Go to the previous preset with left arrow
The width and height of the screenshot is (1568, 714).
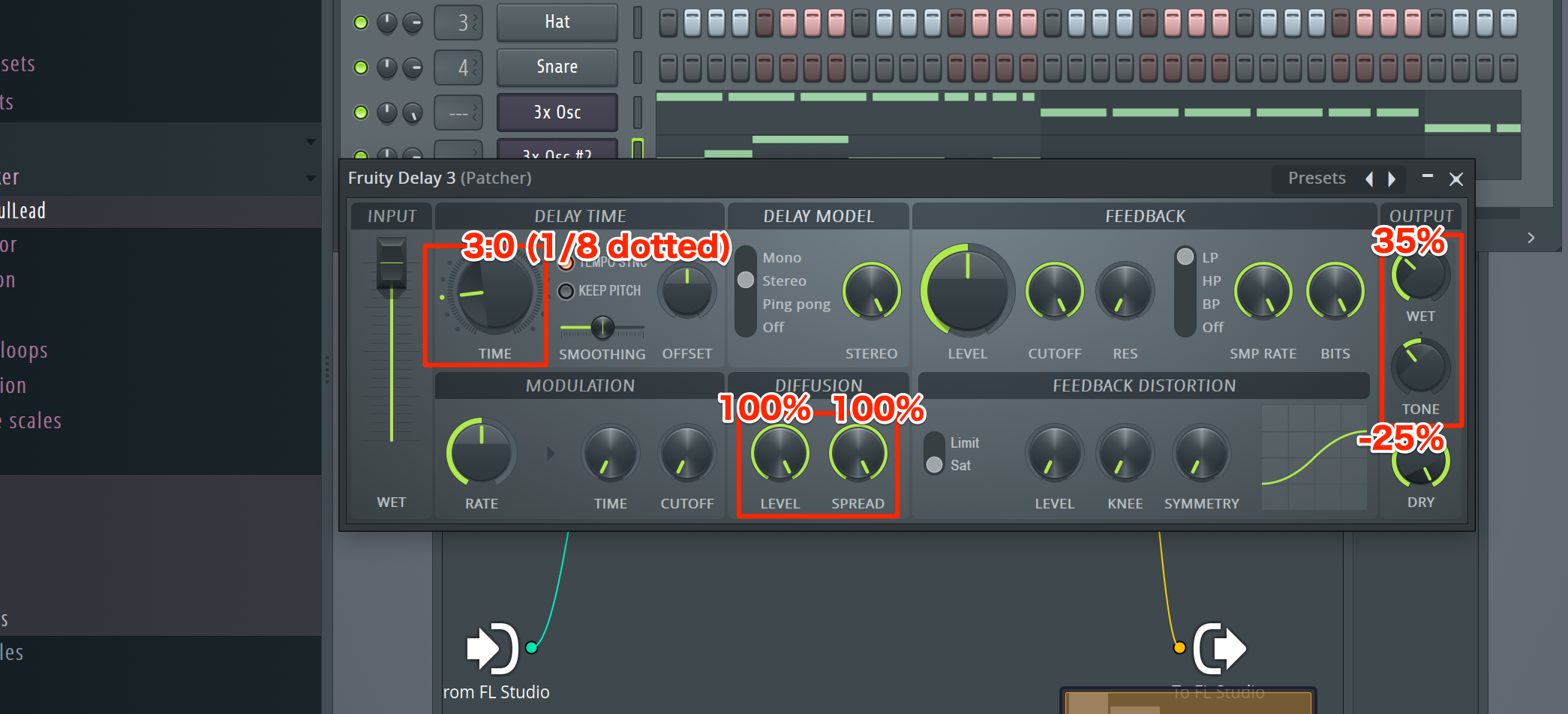click(1369, 178)
